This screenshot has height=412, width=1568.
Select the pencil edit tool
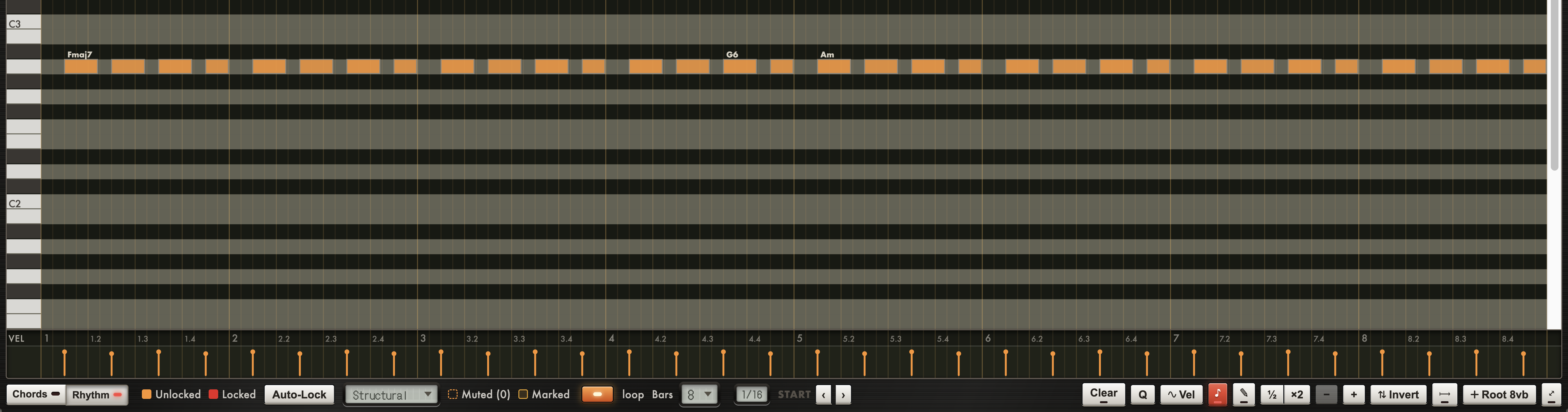[1243, 394]
